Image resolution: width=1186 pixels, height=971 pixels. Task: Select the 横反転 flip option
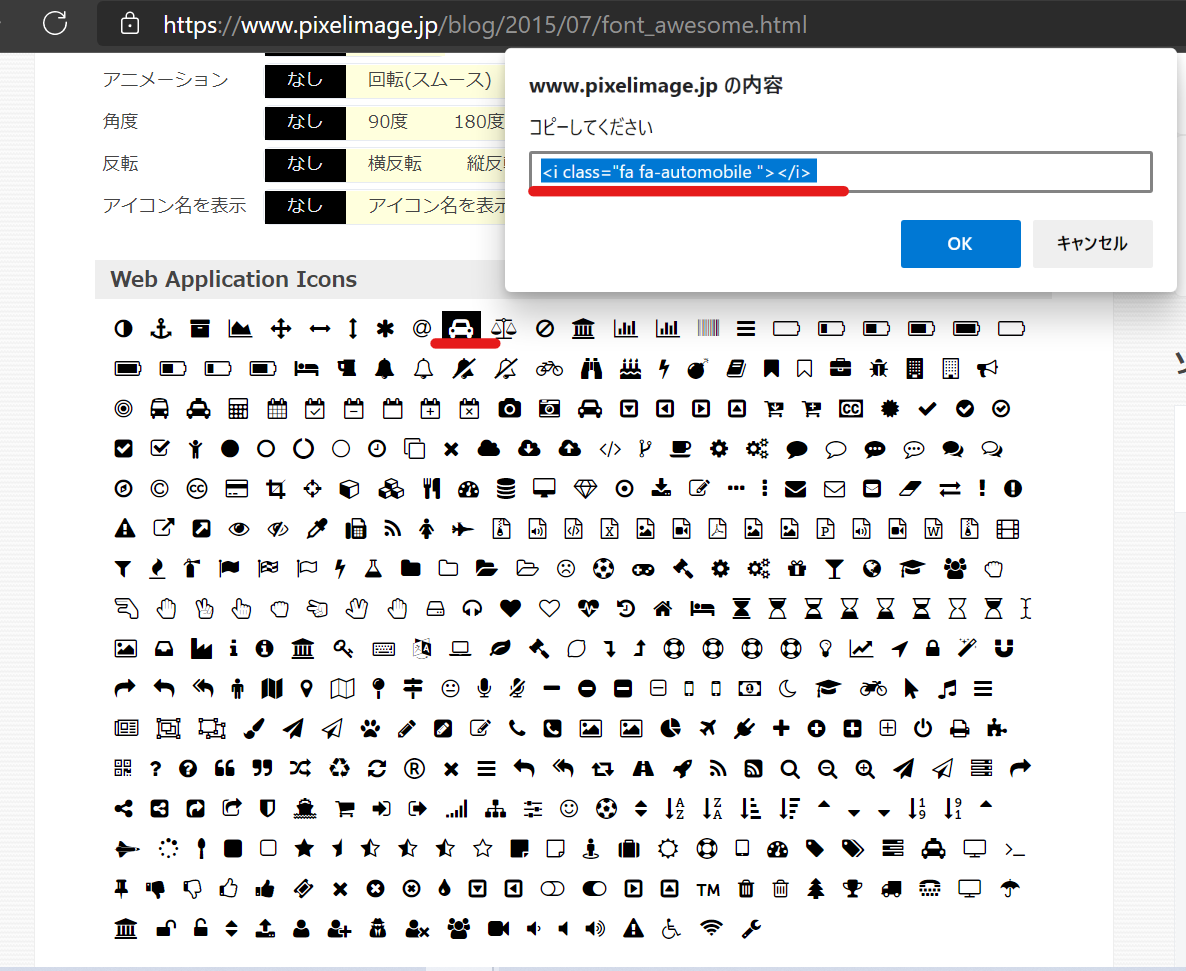click(395, 164)
